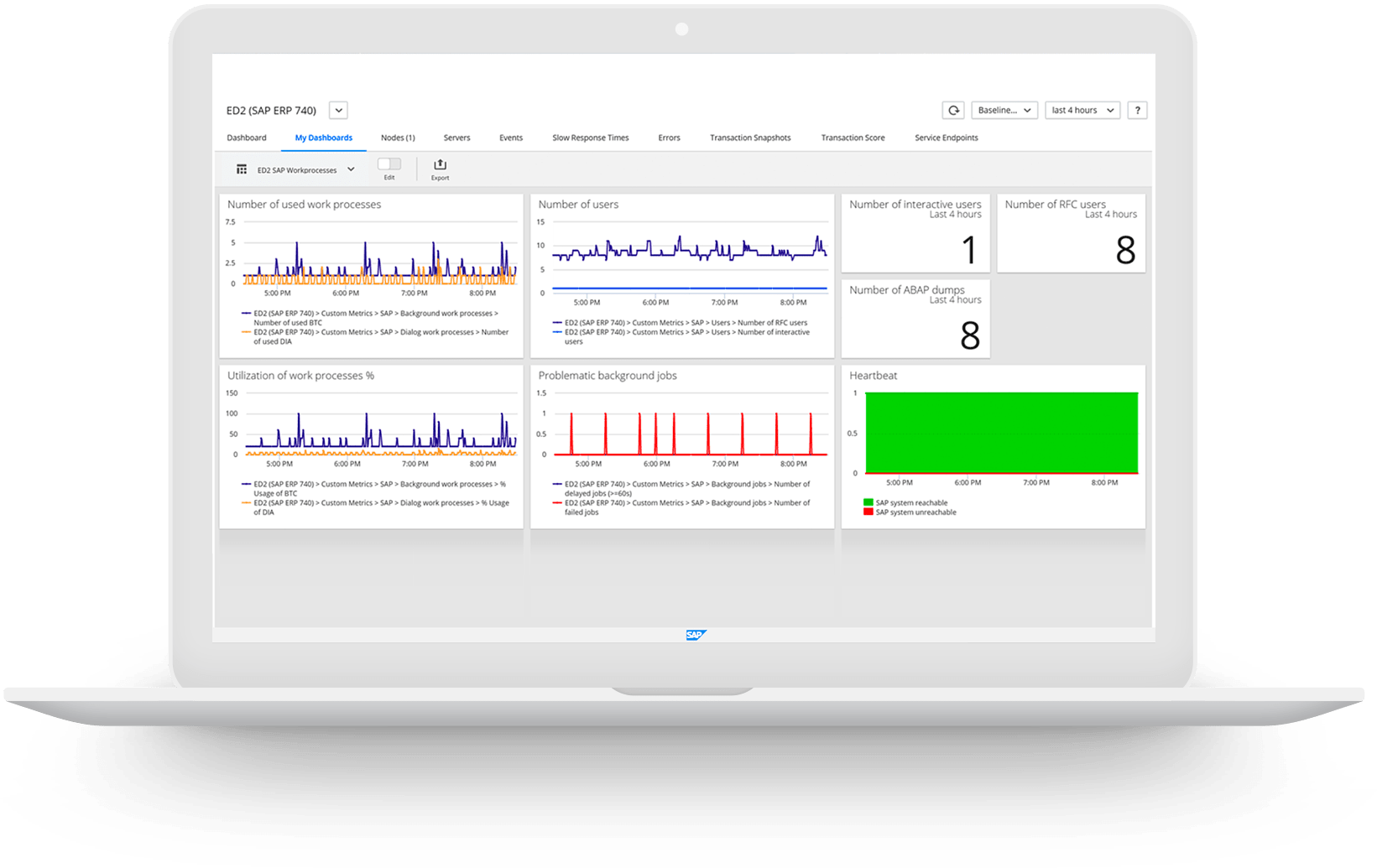This screenshot has width=1377, height=868.
Task: Click the RFC users value 8
Action: point(1126,250)
